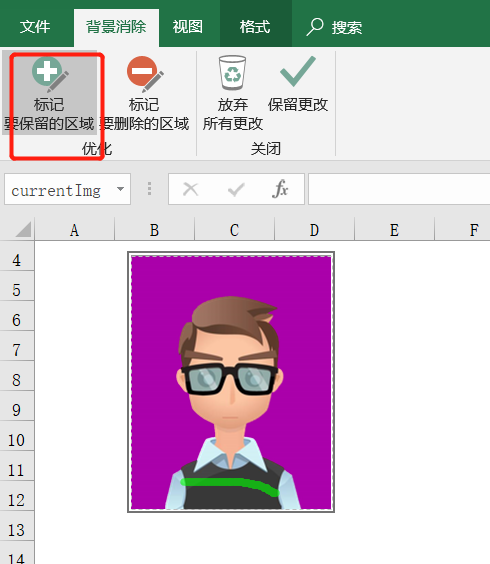Select column D header
Viewport: 490px width, 564px height.
click(x=314, y=229)
